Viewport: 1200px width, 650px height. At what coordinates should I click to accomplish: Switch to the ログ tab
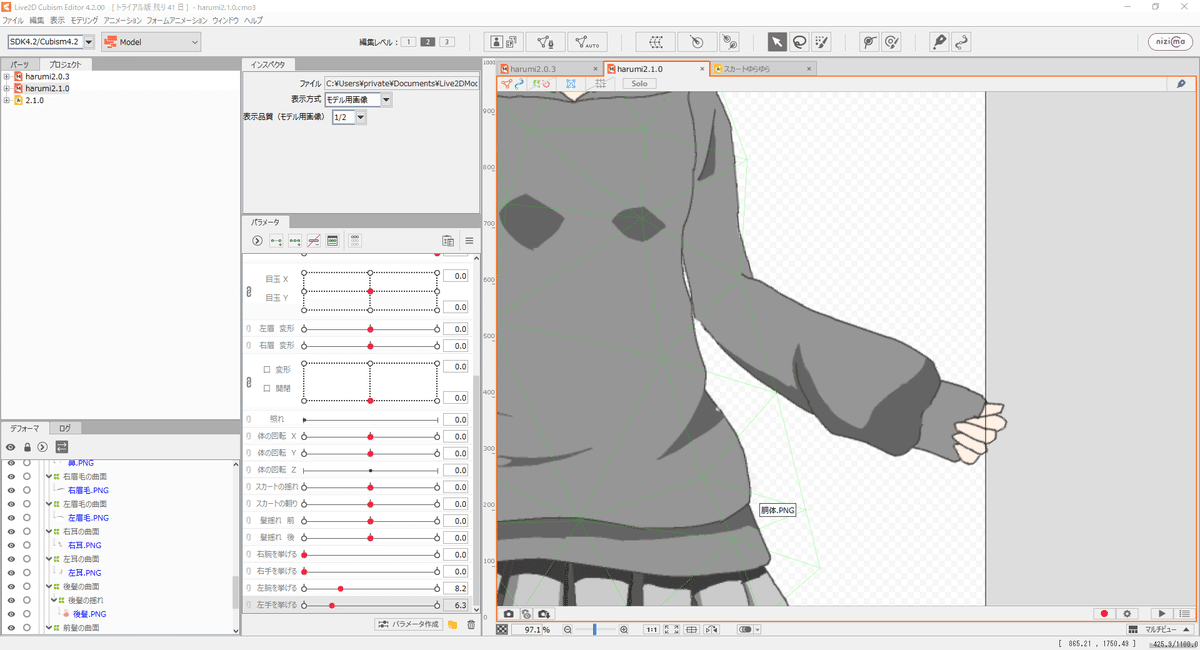coord(64,427)
